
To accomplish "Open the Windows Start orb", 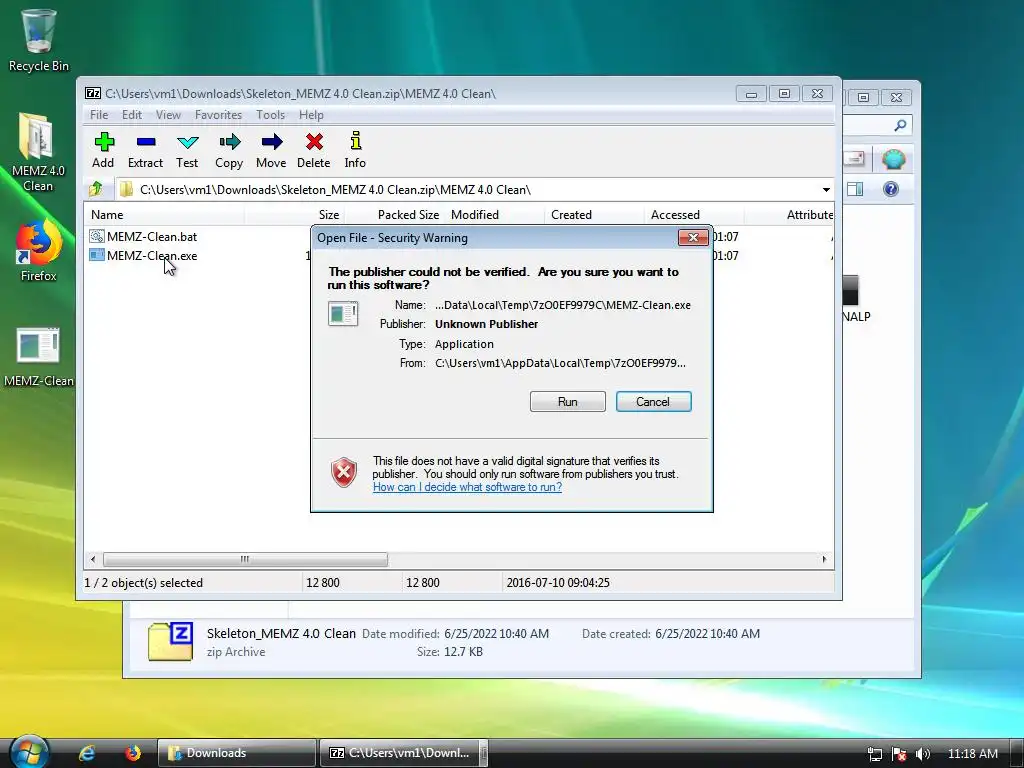I will point(29,752).
